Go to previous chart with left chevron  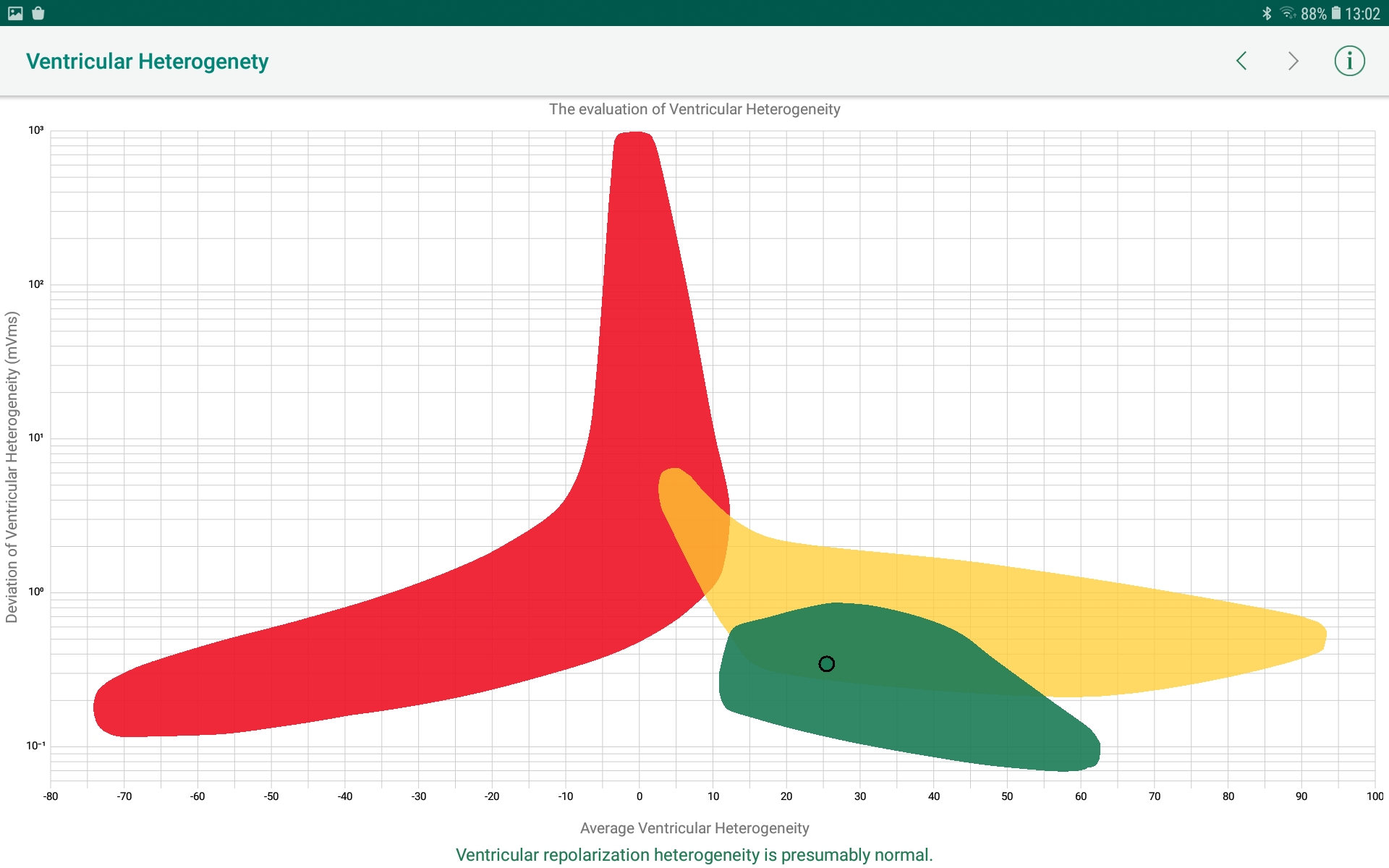(x=1241, y=61)
